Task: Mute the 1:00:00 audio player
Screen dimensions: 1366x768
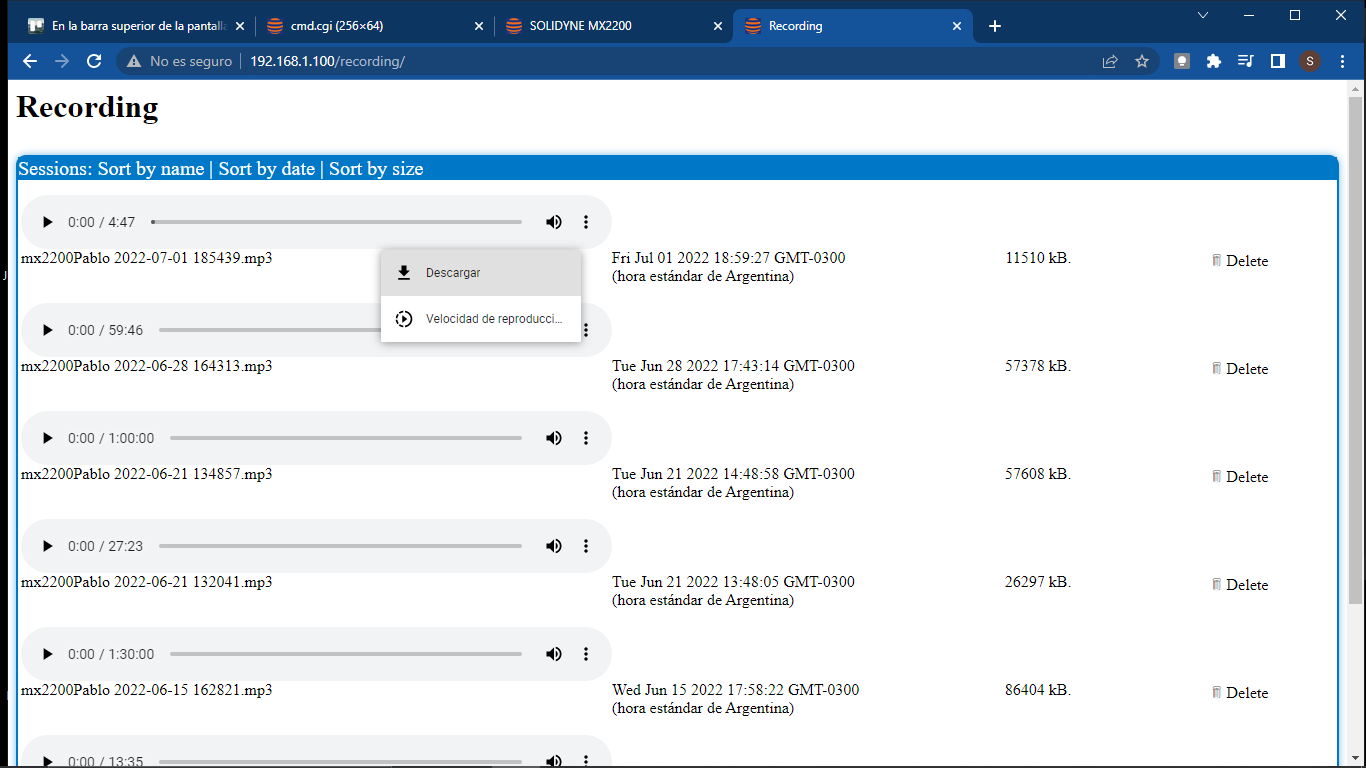Action: pos(554,438)
